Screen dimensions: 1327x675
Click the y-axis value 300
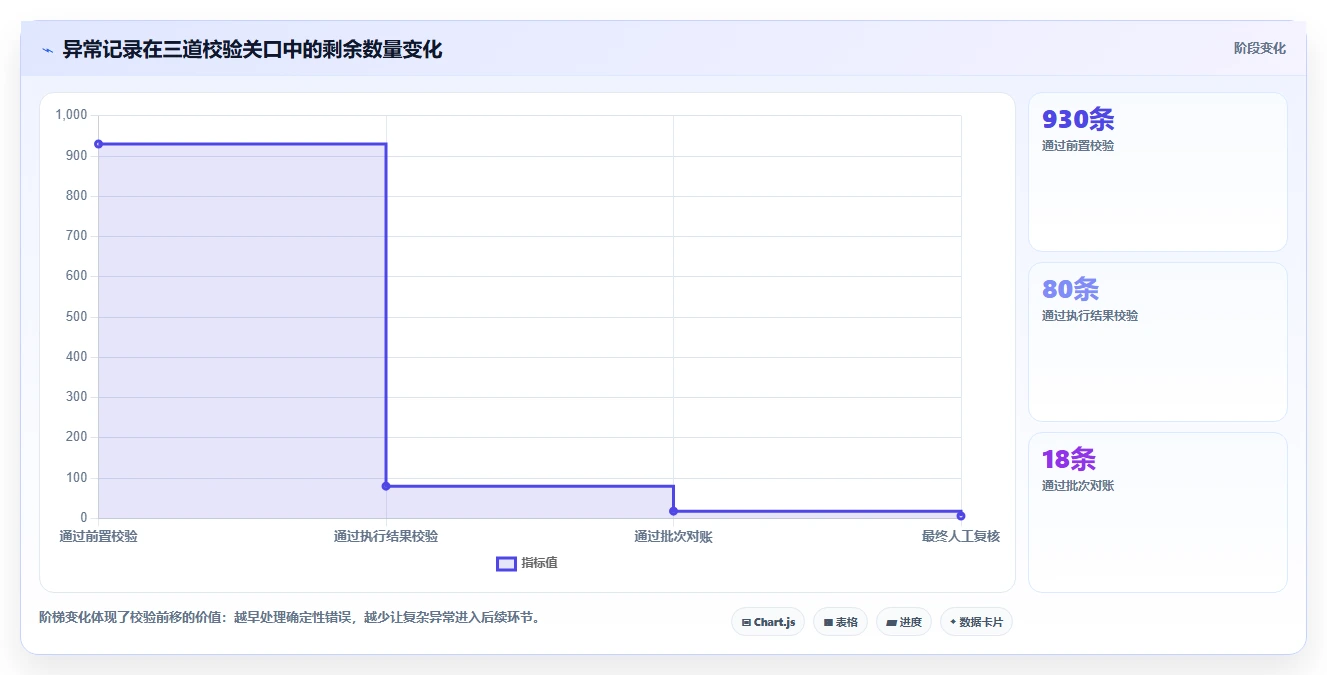[77, 397]
